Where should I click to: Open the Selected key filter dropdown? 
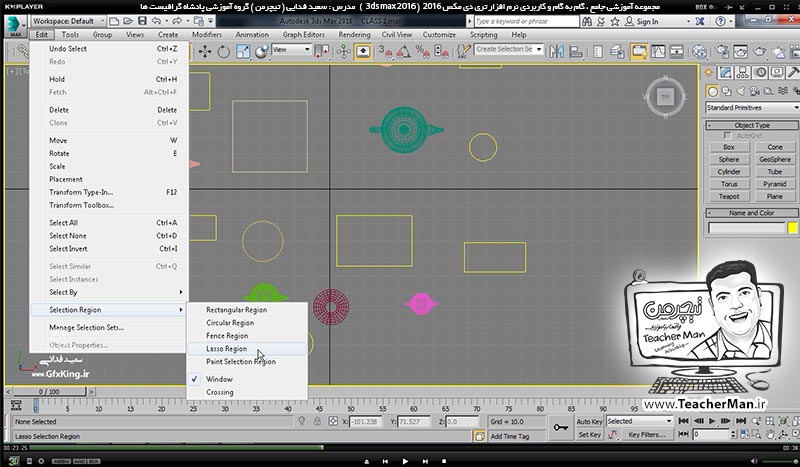(639, 421)
